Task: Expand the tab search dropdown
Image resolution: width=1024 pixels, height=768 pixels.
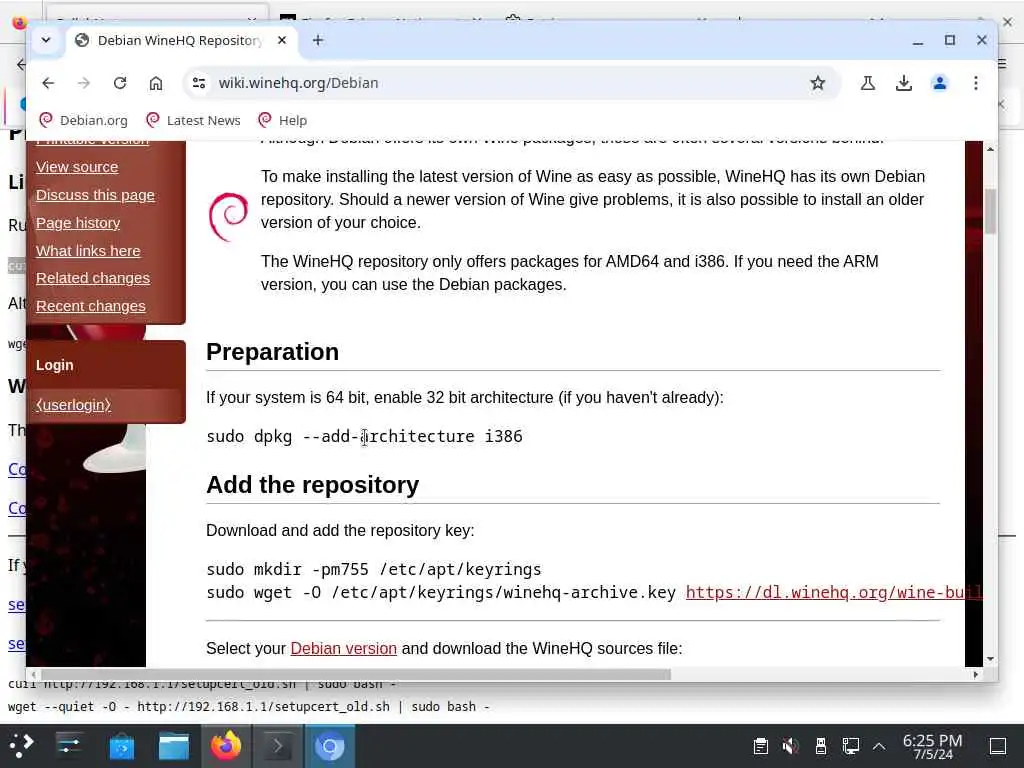Action: click(46, 40)
